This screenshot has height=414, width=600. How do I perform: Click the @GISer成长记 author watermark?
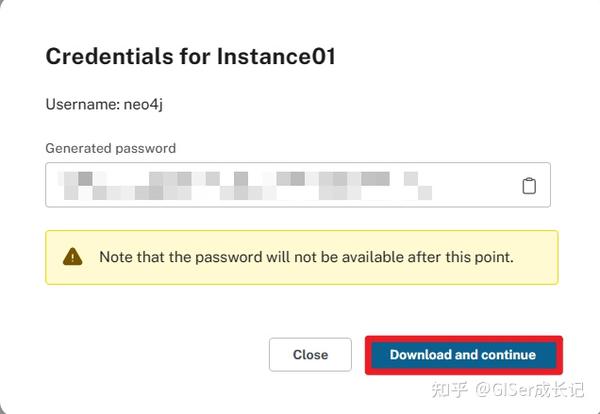pos(530,389)
